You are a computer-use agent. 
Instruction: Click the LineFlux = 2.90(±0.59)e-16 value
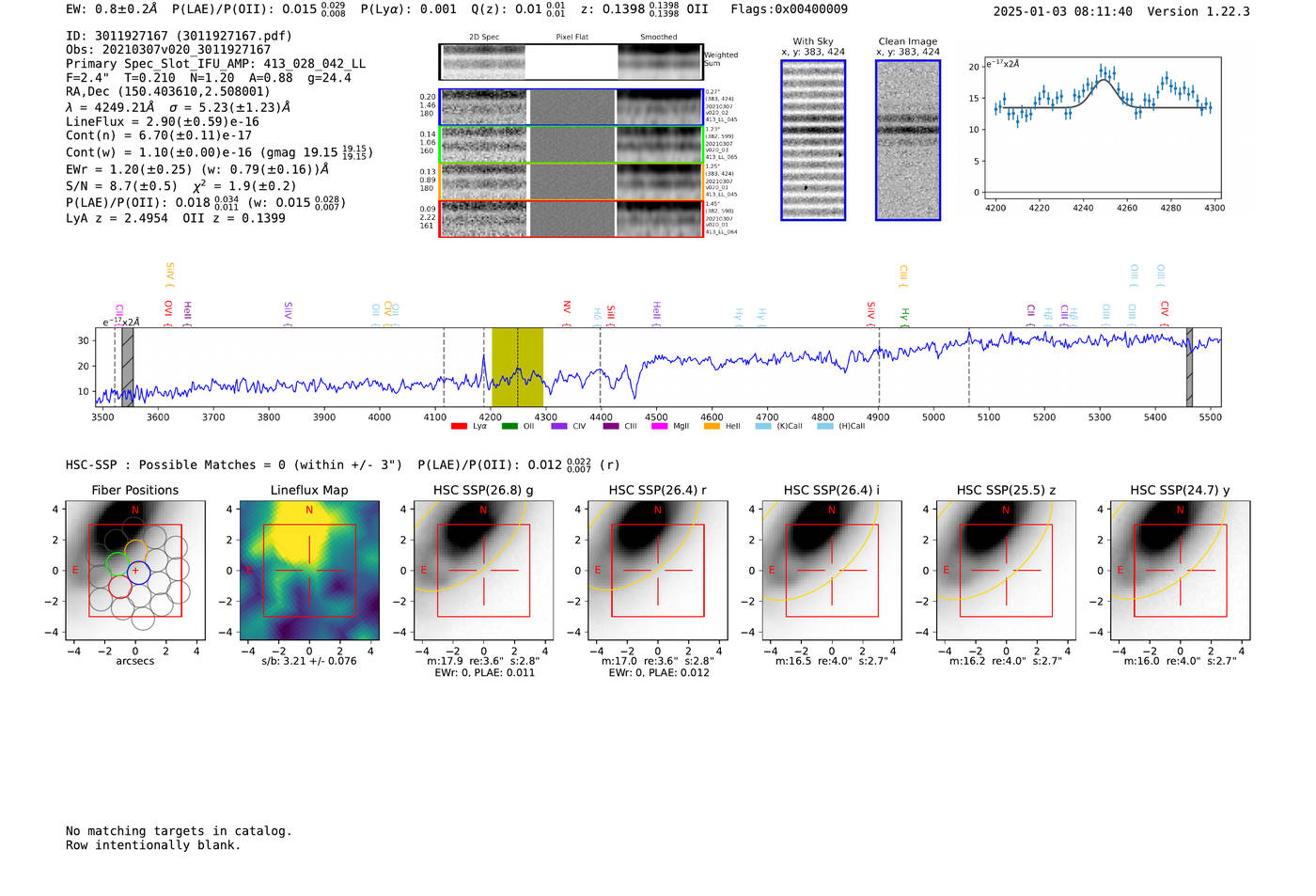click(x=163, y=122)
